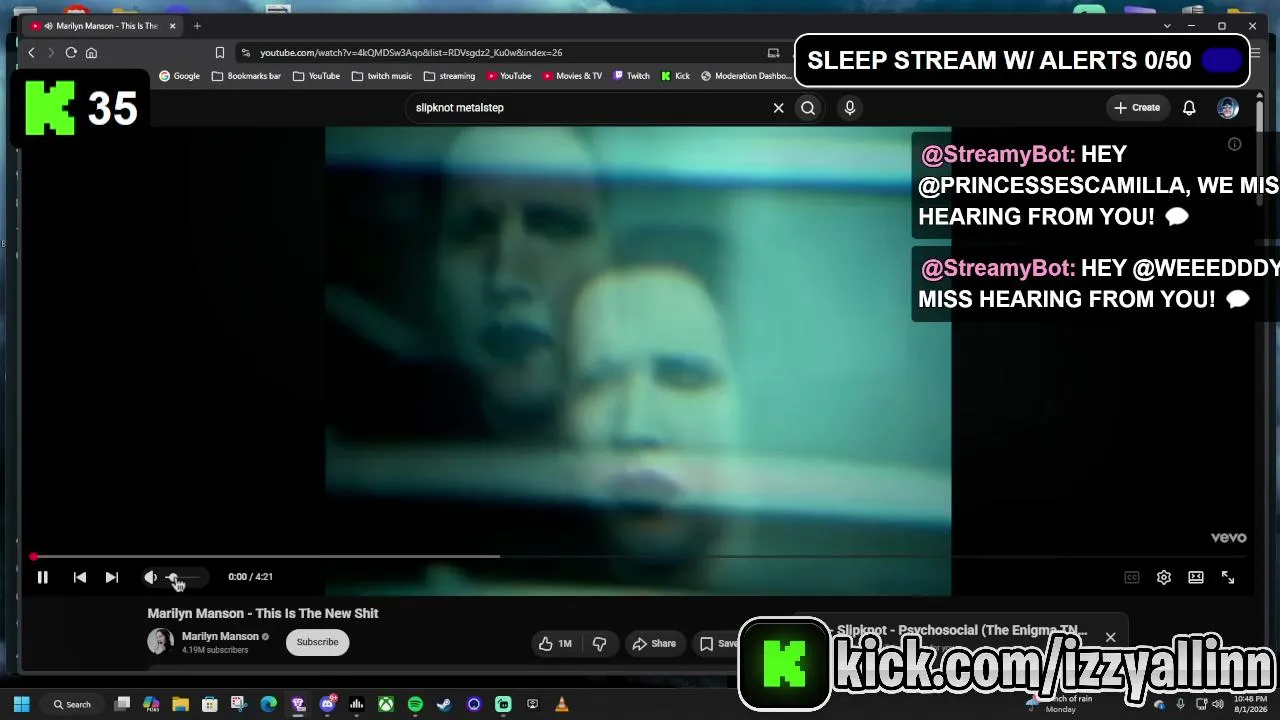Open the 'Moderation Dashbo...' bookmark
This screenshot has height=720, width=1280.
[746, 76]
